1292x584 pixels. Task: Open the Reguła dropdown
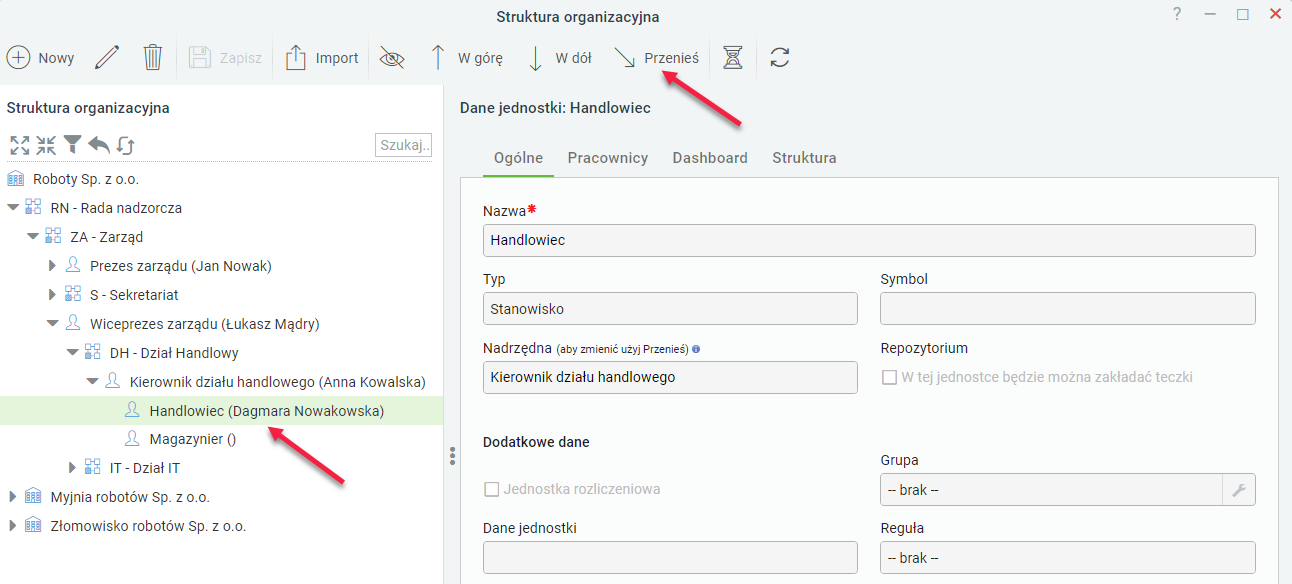1068,558
